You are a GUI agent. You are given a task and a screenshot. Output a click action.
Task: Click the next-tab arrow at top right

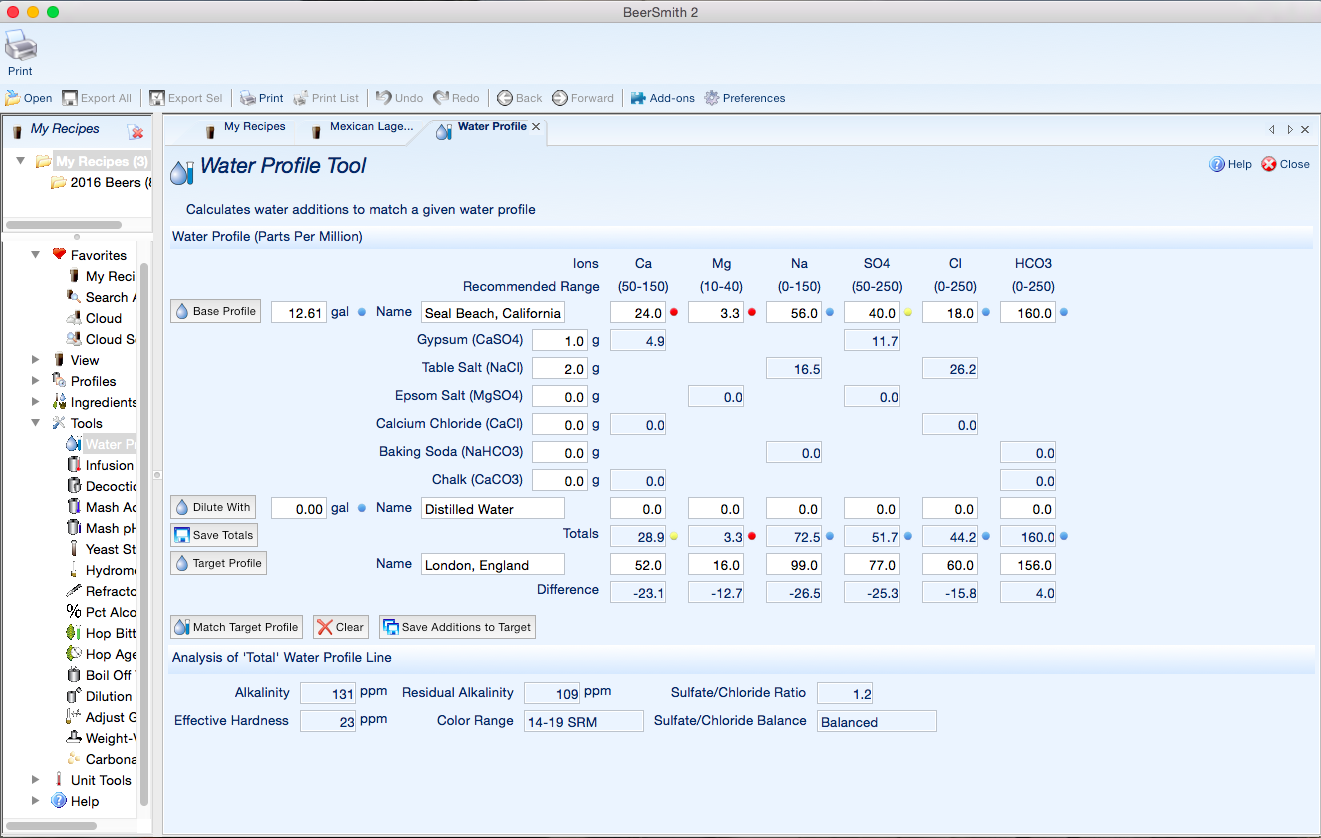coord(1290,129)
